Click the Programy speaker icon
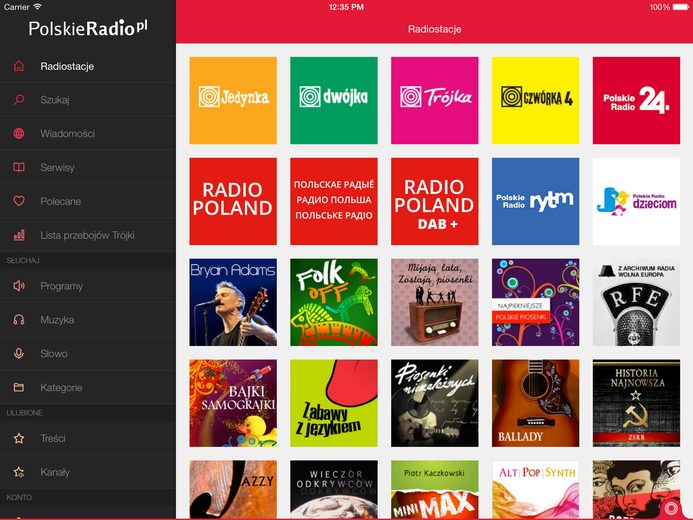The width and height of the screenshot is (693, 520). pyautogui.click(x=19, y=286)
